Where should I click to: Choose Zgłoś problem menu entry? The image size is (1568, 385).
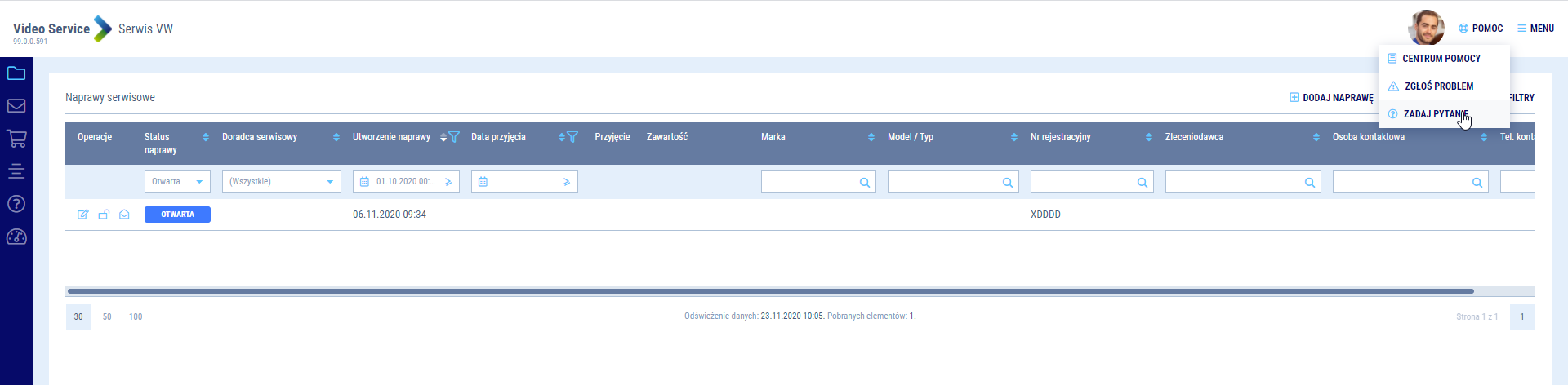tap(1438, 86)
